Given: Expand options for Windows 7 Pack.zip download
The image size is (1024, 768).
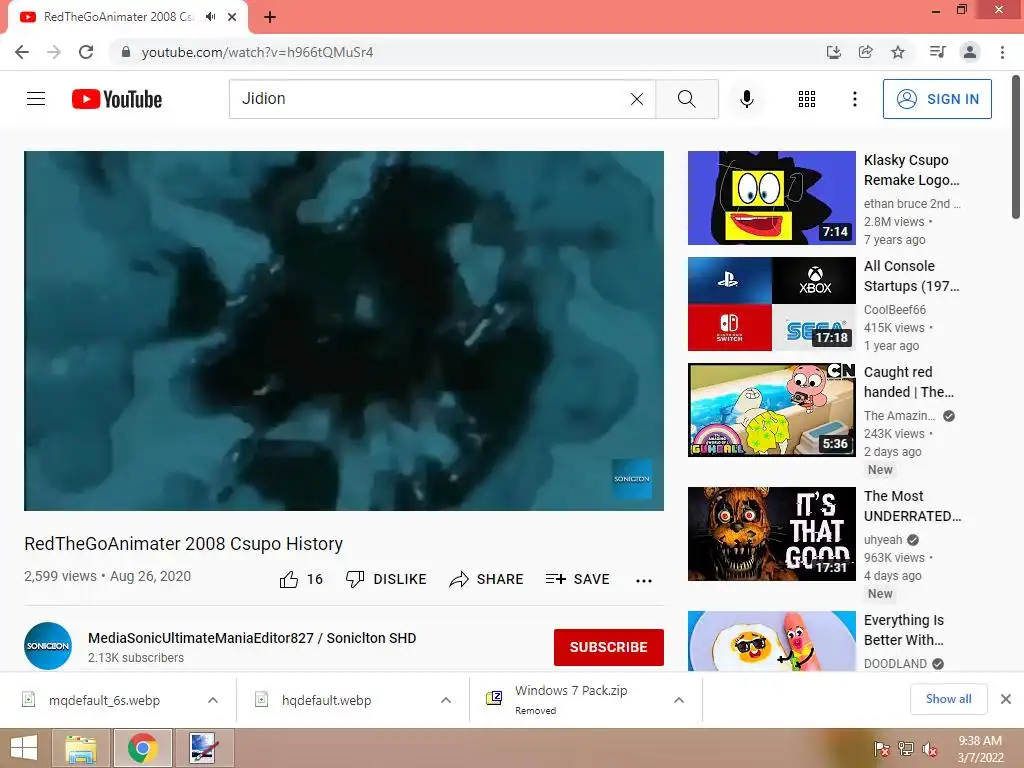Looking at the screenshot, I should coord(679,700).
